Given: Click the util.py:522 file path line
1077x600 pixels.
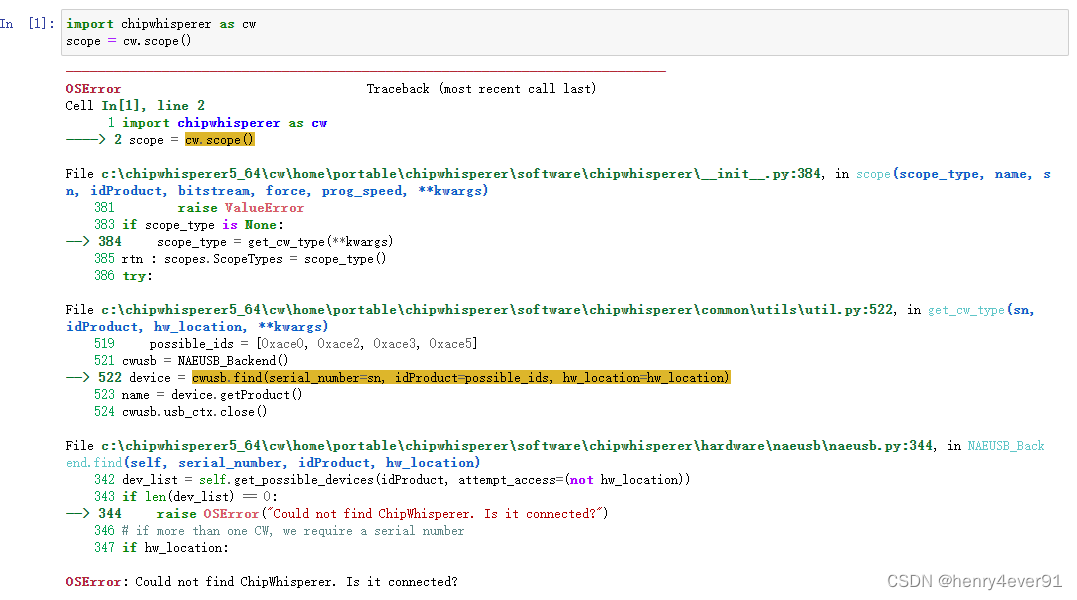Looking at the screenshot, I should tap(498, 310).
